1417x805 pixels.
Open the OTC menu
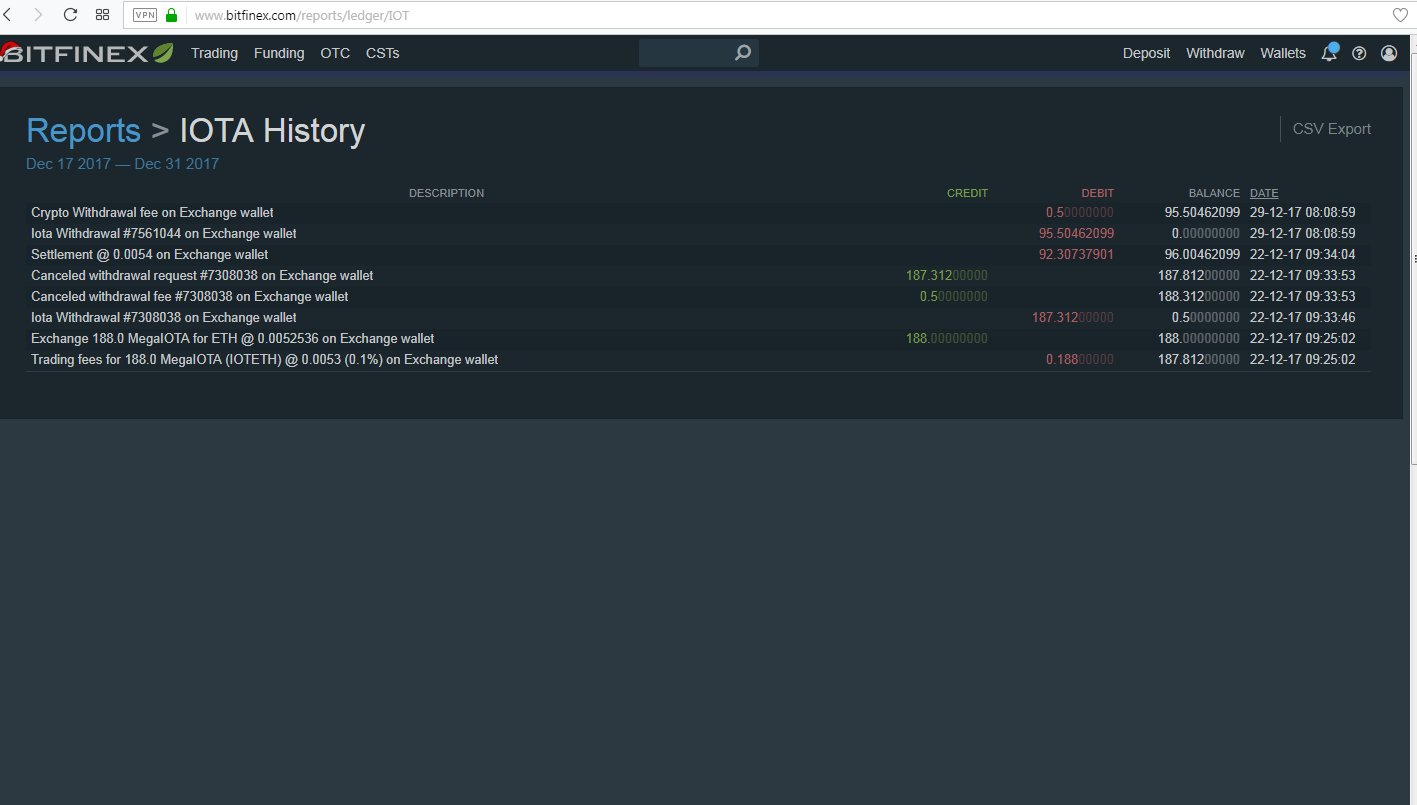(x=335, y=53)
